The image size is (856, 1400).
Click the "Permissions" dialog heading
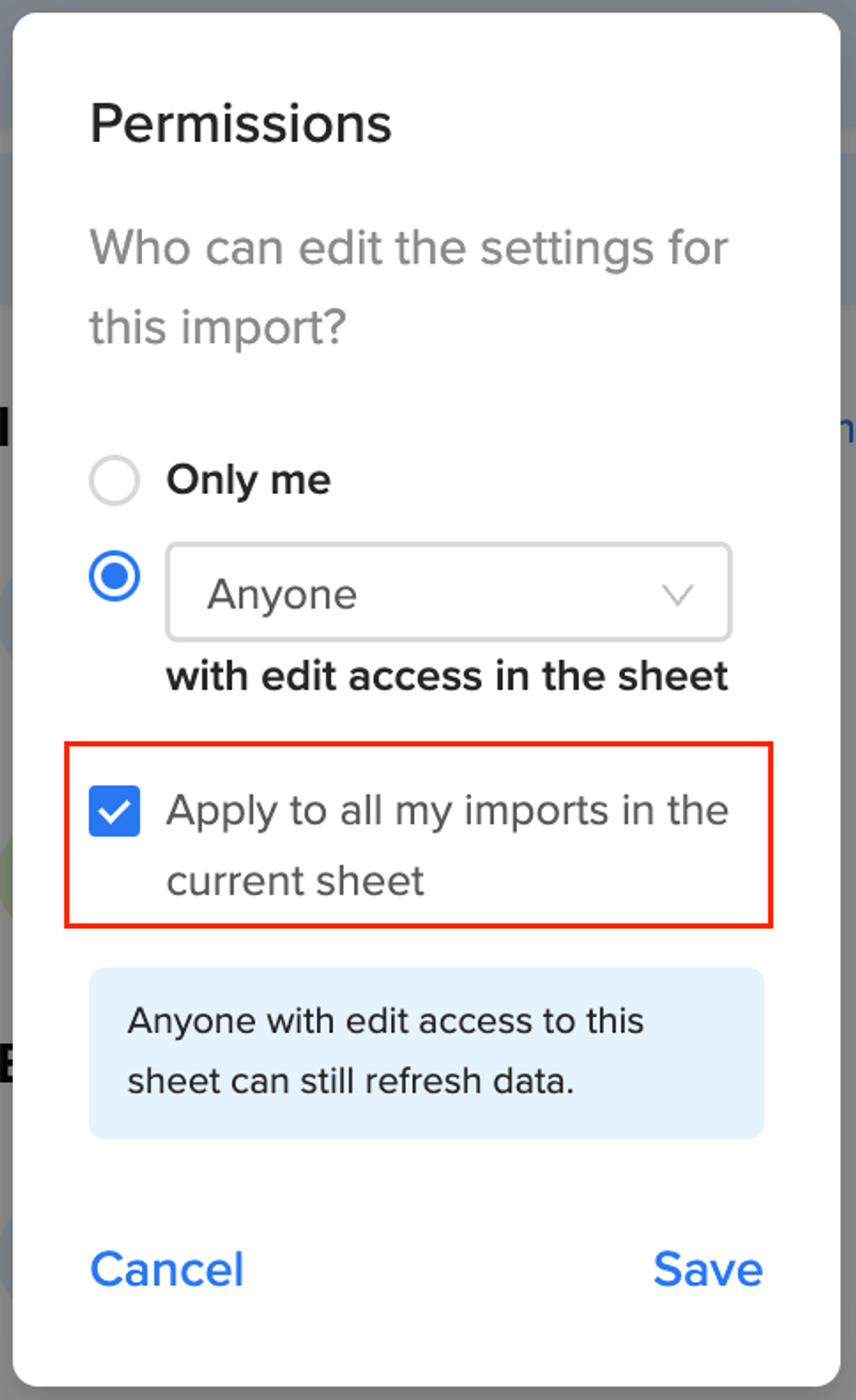(x=241, y=124)
